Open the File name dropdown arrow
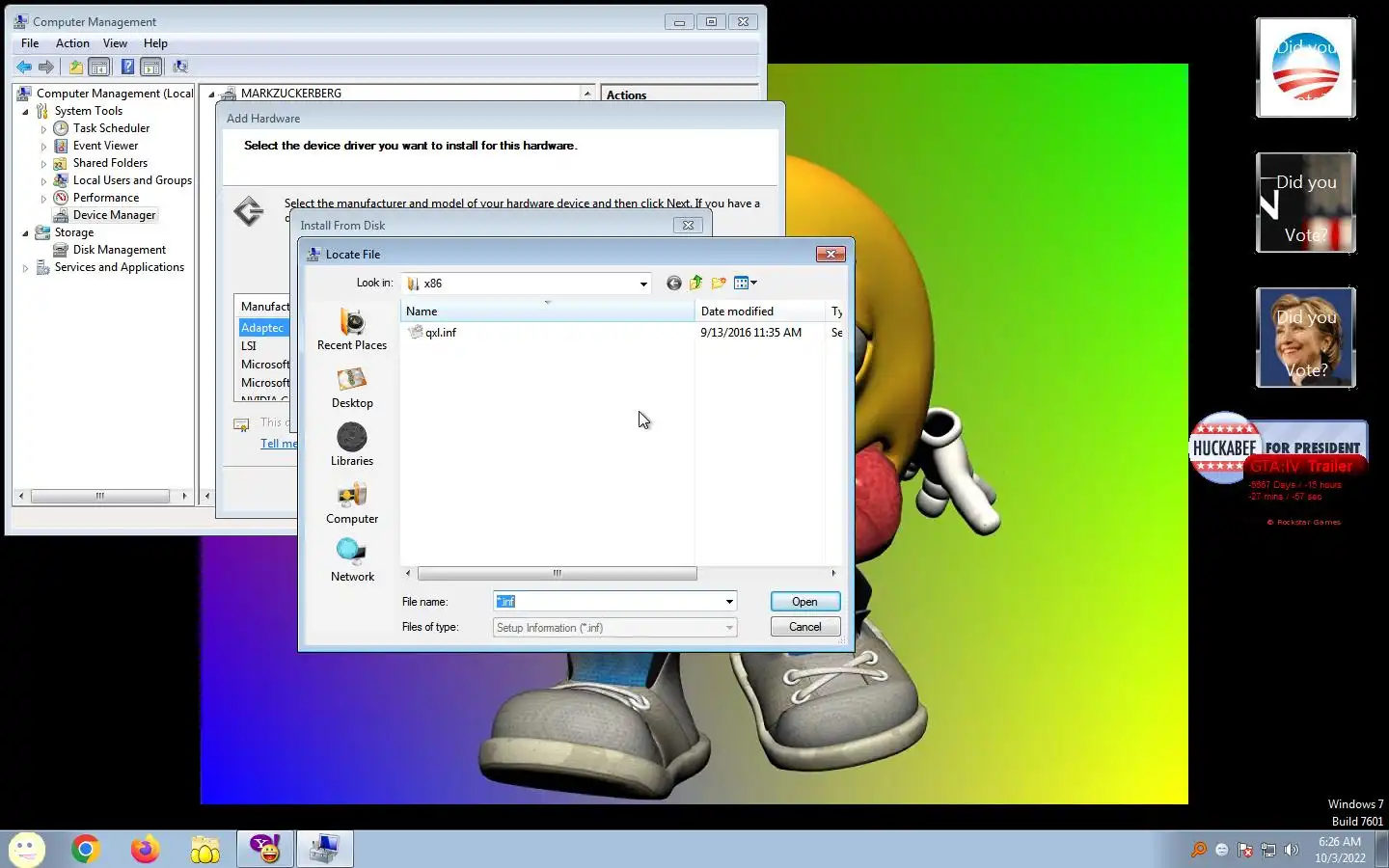Image resolution: width=1389 pixels, height=868 pixels. point(729,602)
